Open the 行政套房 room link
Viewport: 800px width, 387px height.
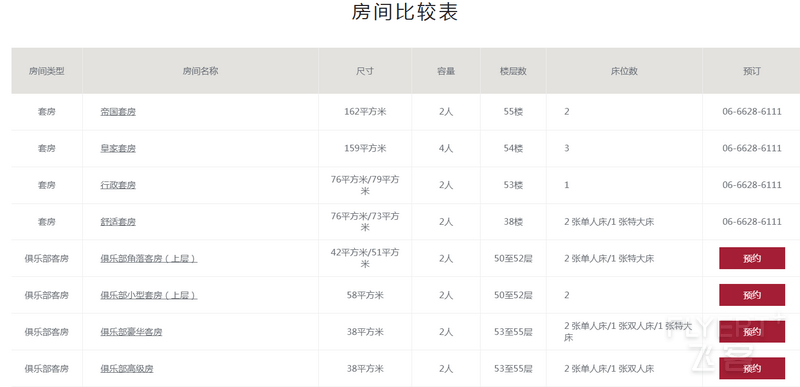tap(118, 185)
